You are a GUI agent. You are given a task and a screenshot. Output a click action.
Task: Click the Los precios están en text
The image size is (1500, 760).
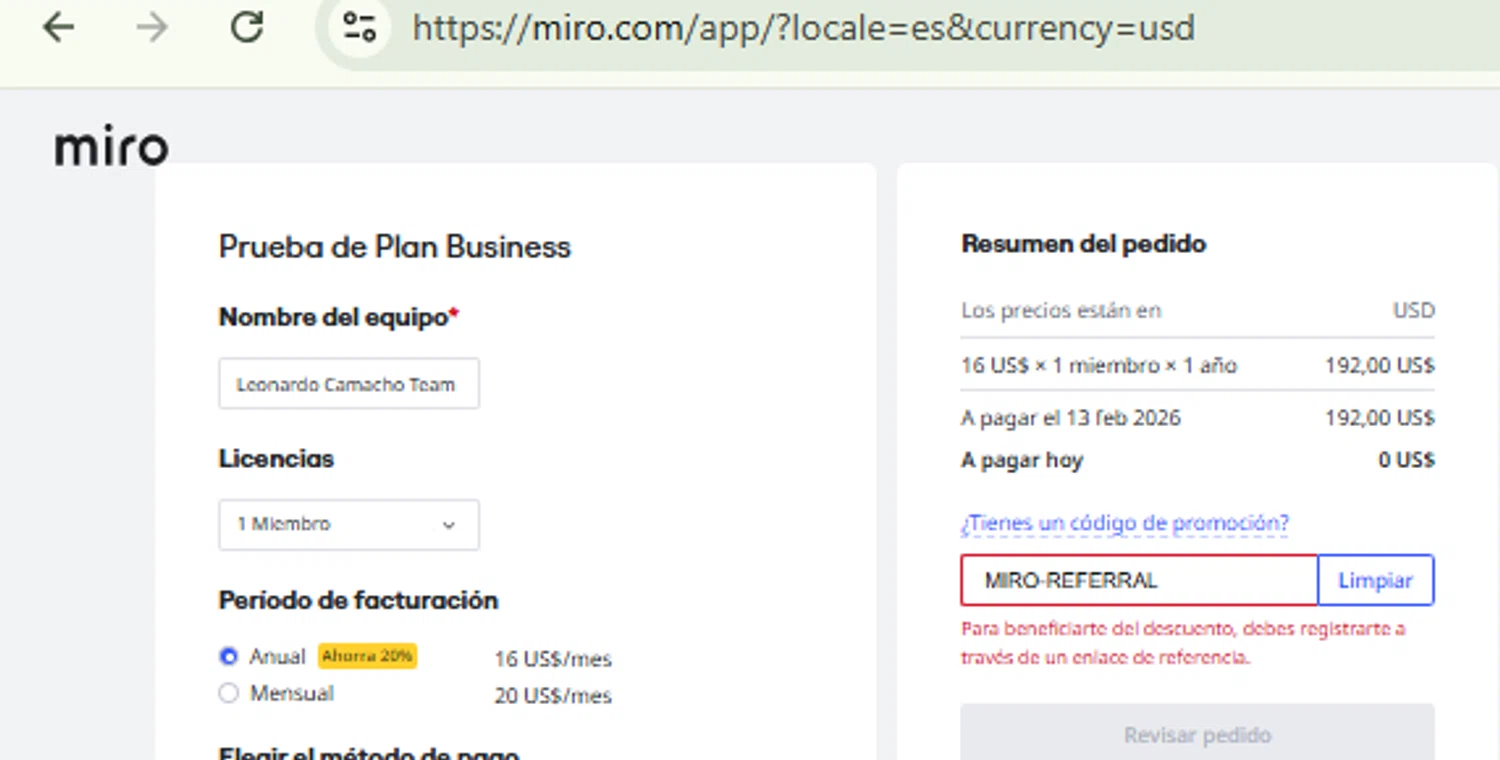click(x=1061, y=310)
